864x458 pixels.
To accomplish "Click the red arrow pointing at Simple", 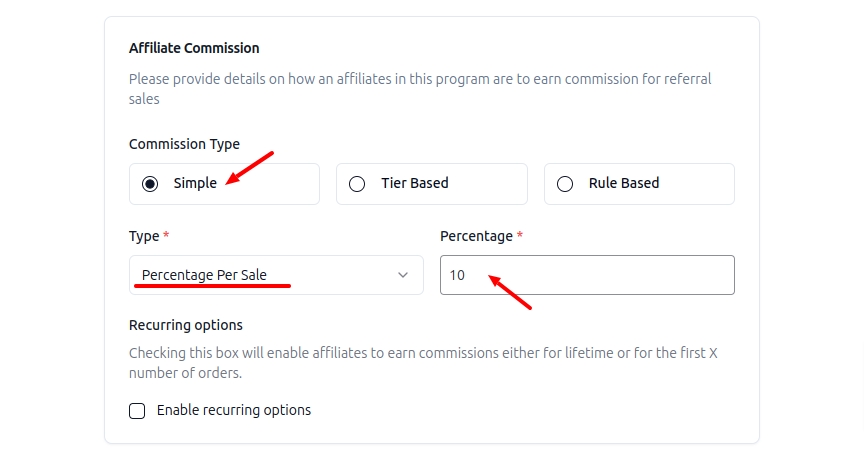I will tap(248, 169).
